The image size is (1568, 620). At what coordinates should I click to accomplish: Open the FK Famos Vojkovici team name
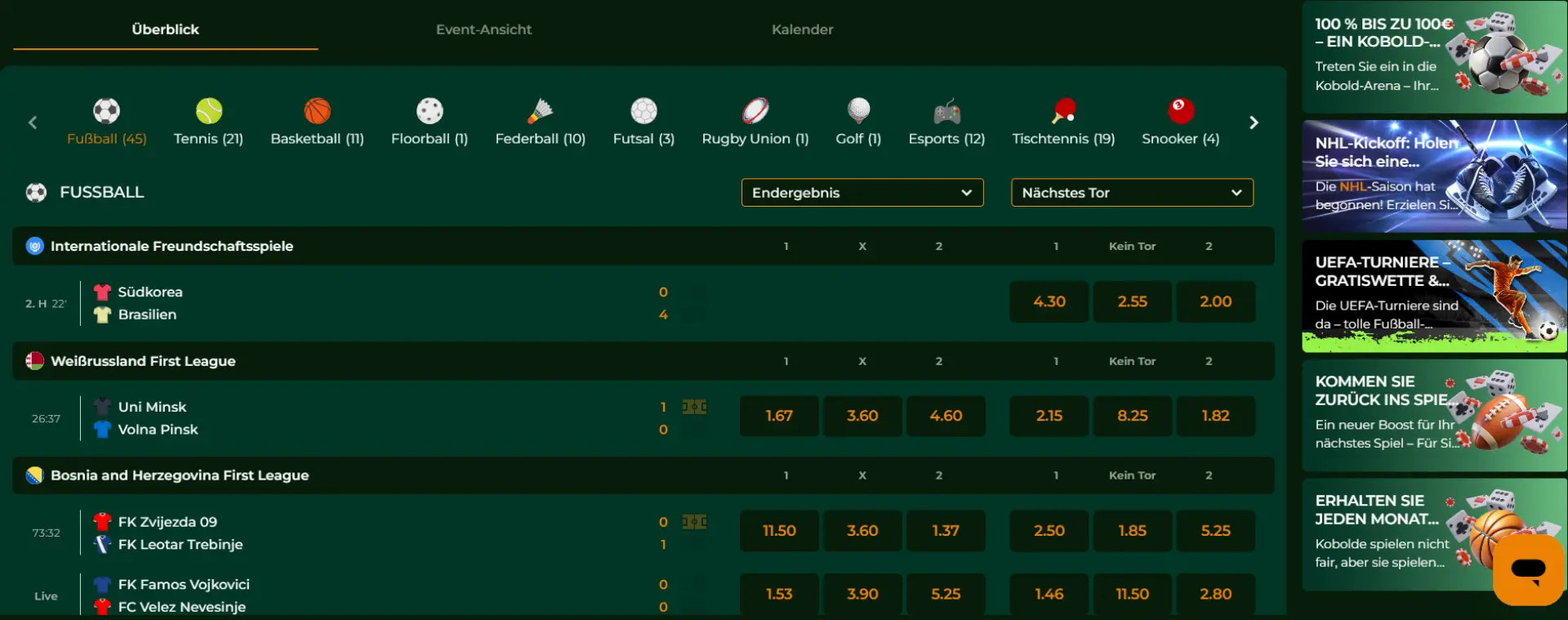click(x=184, y=584)
